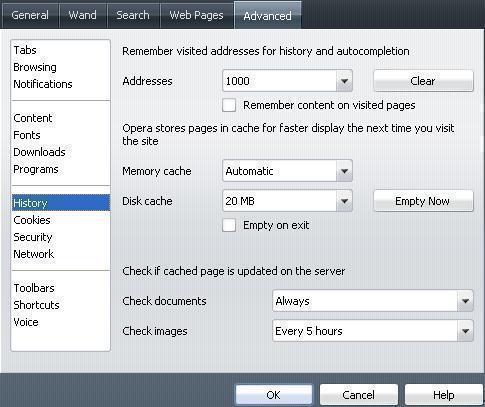Screen dimensions: 485x407
Task: Confirm settings with the OK button
Action: pyautogui.click(x=274, y=395)
